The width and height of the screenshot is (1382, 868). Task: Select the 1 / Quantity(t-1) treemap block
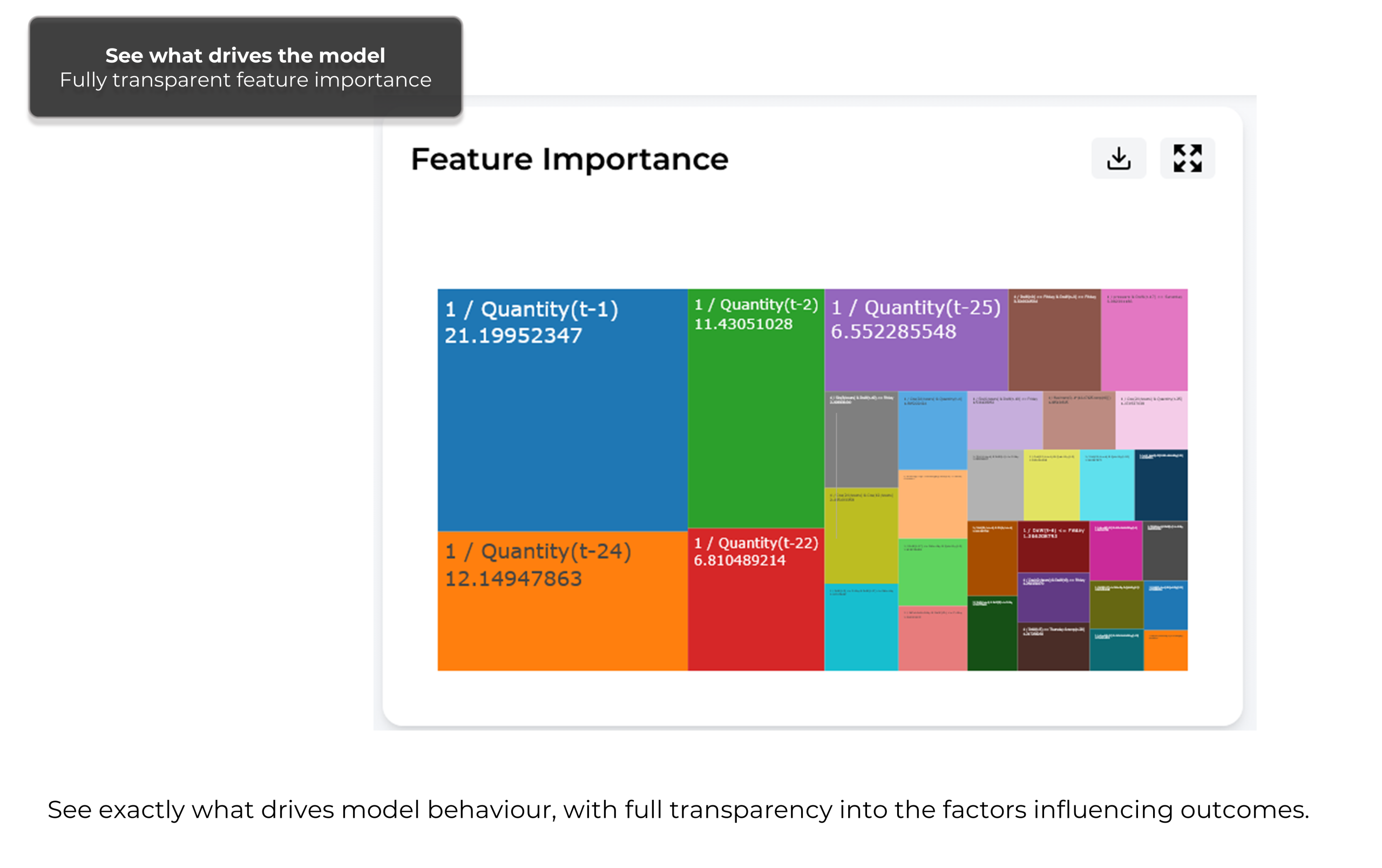point(563,410)
